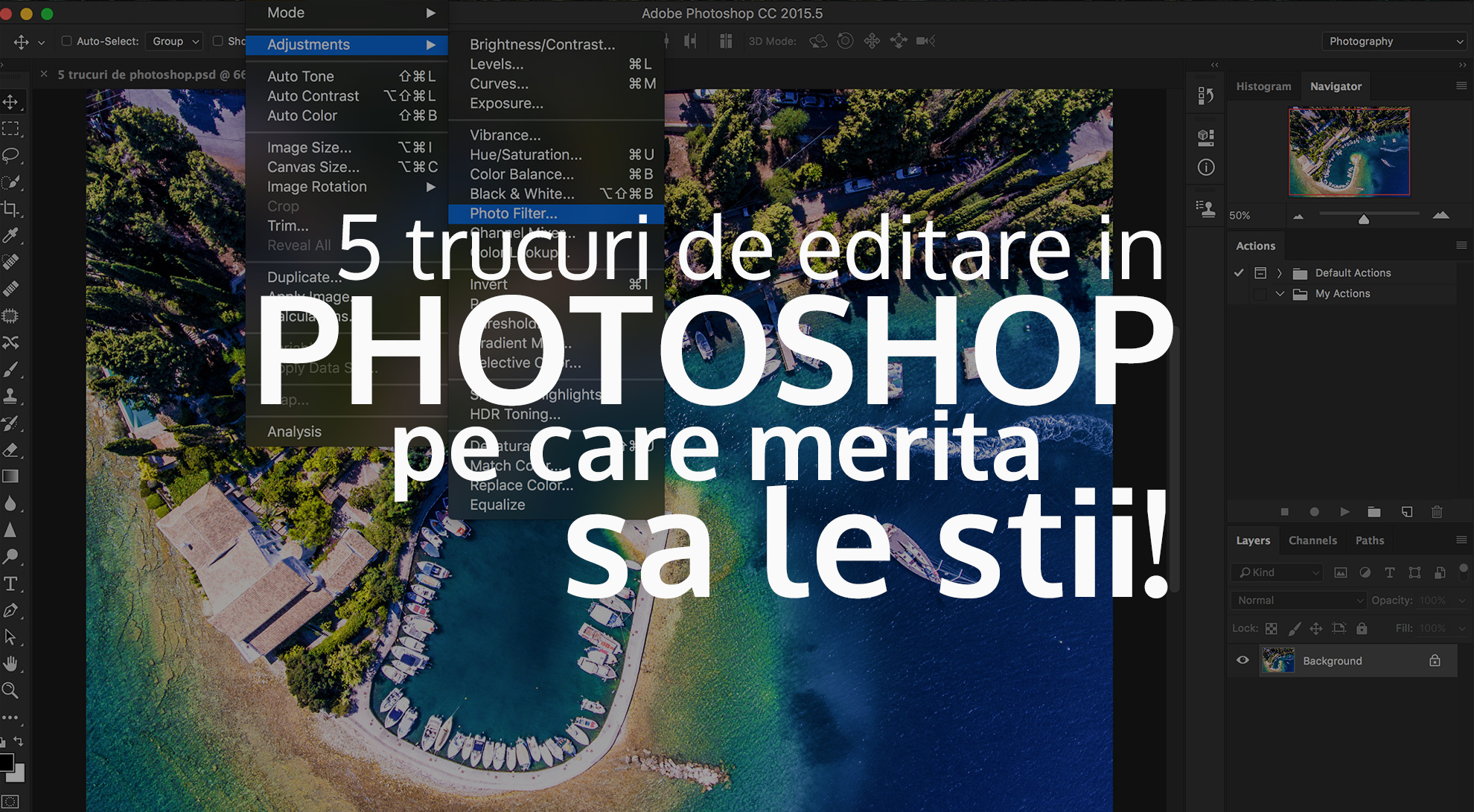Viewport: 1474px width, 812px height.
Task: Open the Opacity value dropdown
Action: point(1461,601)
